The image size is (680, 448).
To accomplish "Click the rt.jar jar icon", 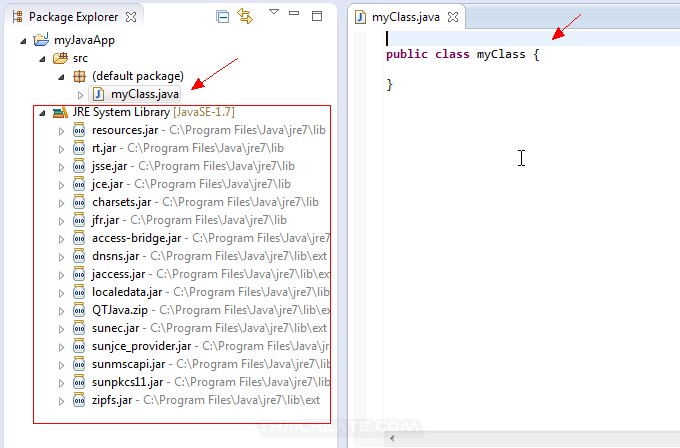I will (79, 148).
